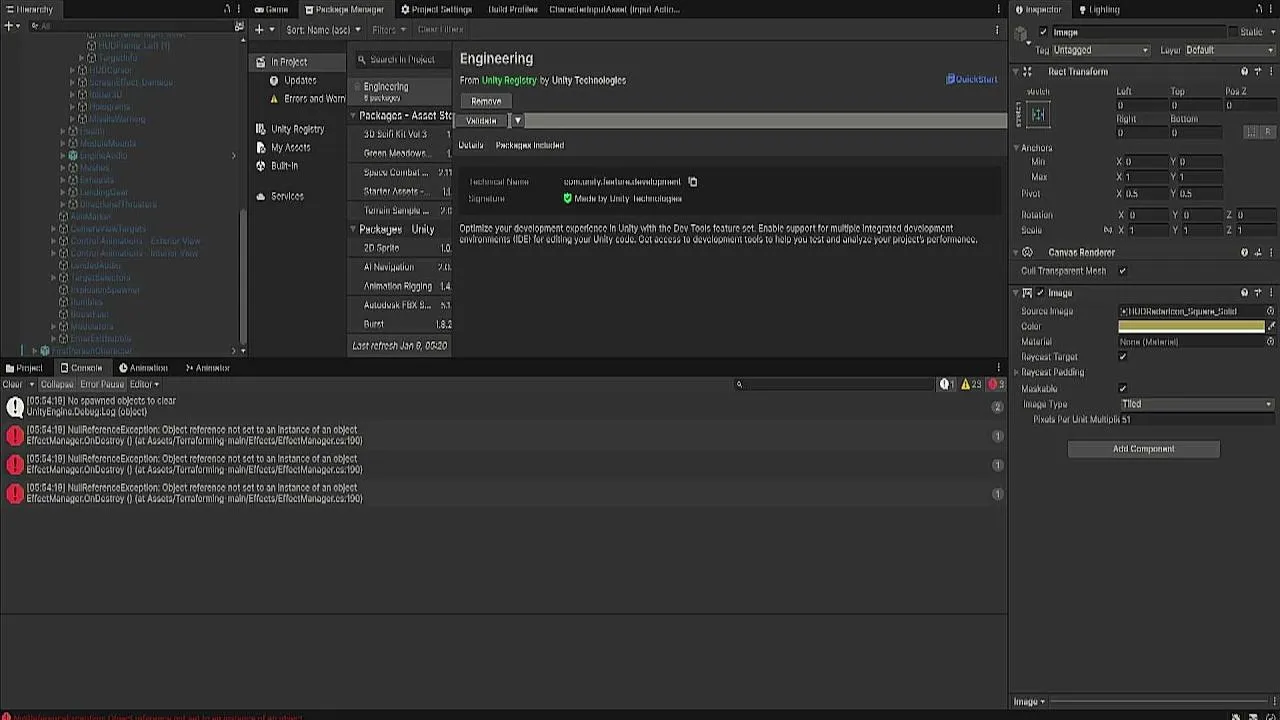Image resolution: width=1280 pixels, height=720 pixels.
Task: Switch to the Game tab
Action: pos(271,9)
